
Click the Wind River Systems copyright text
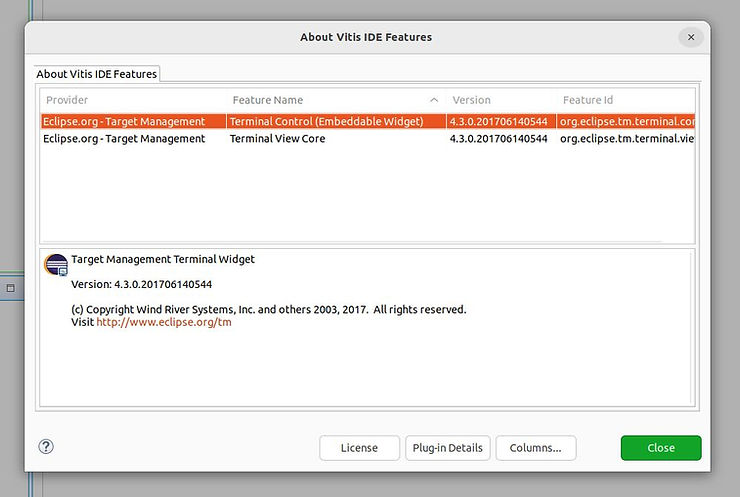tap(269, 310)
